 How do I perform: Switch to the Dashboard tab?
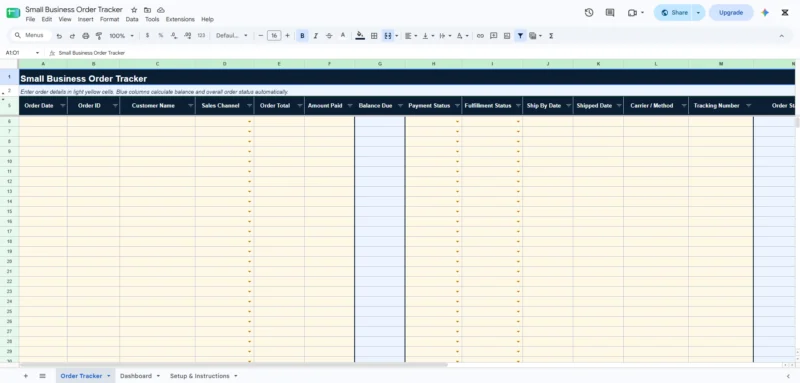[136, 376]
